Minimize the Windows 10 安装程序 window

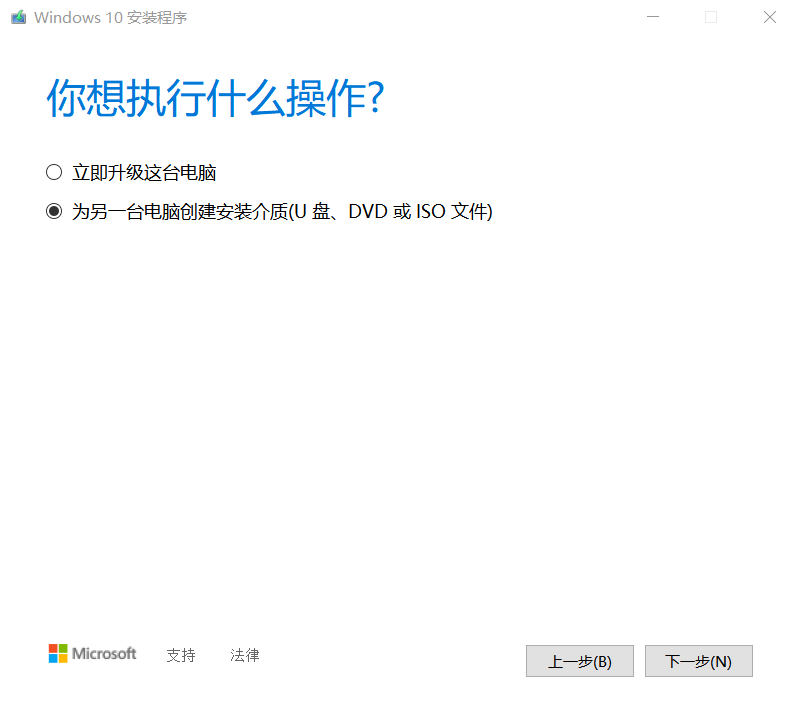pyautogui.click(x=653, y=17)
